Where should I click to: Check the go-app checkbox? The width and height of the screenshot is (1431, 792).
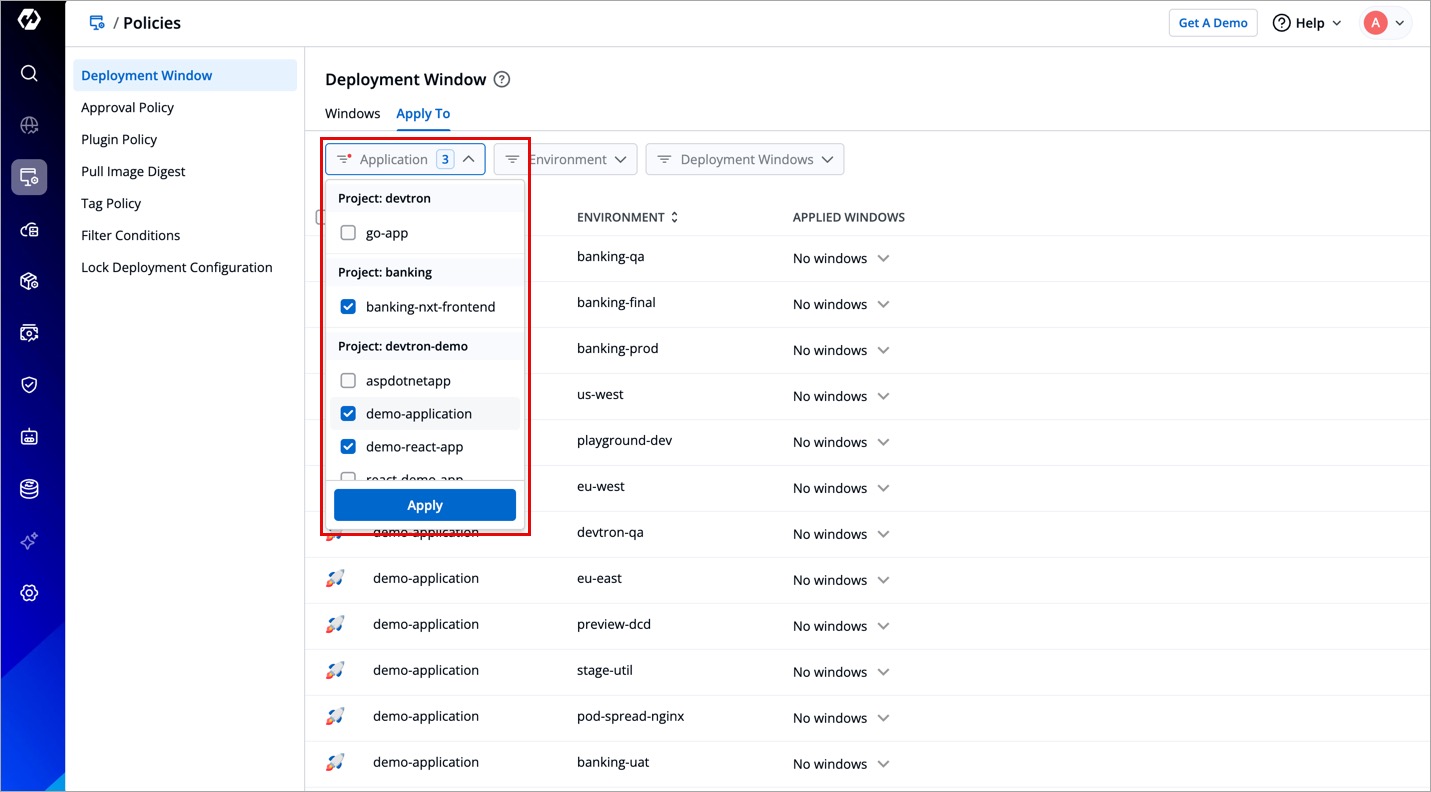coord(348,233)
